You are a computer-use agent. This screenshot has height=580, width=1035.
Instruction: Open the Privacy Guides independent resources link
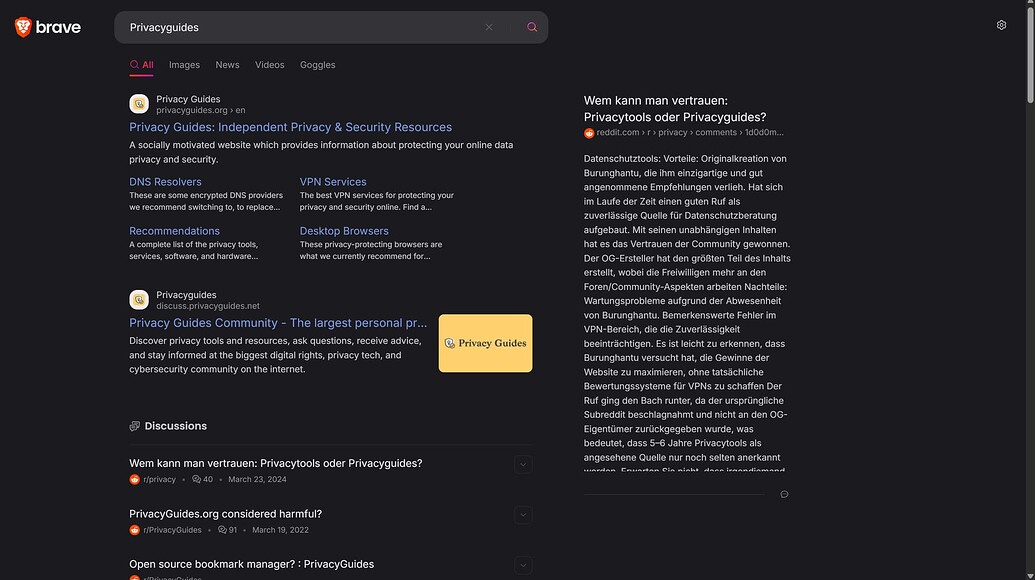[x=290, y=126]
